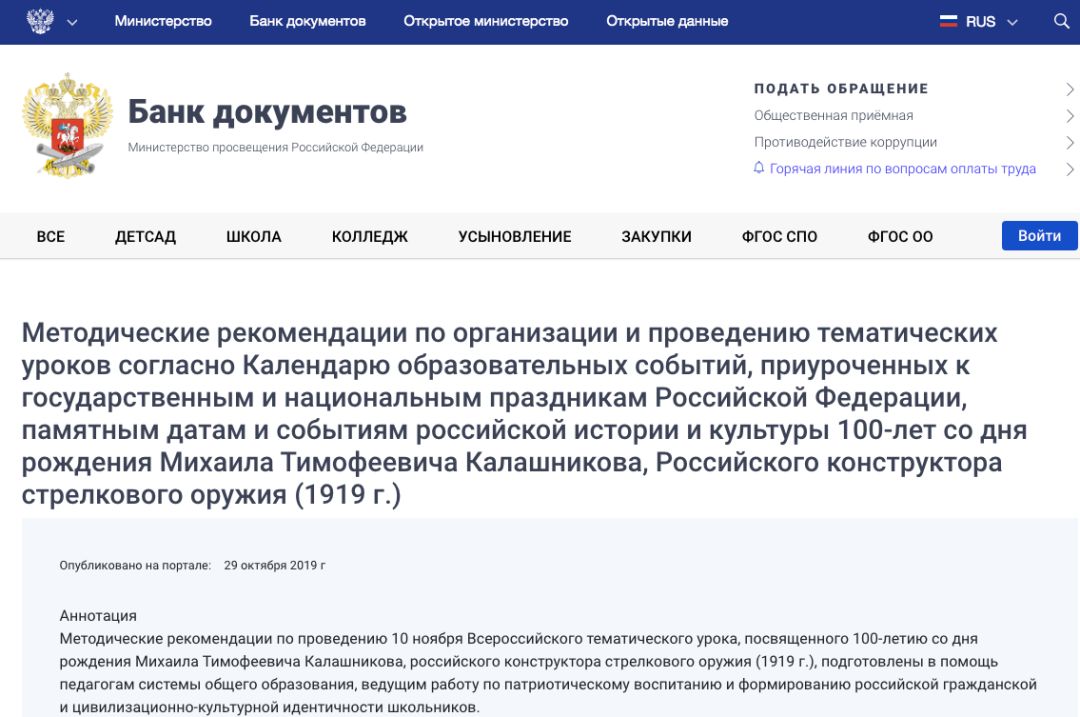Switch to the ШКОЛА category tab
Viewport: 1080px width, 717px height.
coord(253,237)
